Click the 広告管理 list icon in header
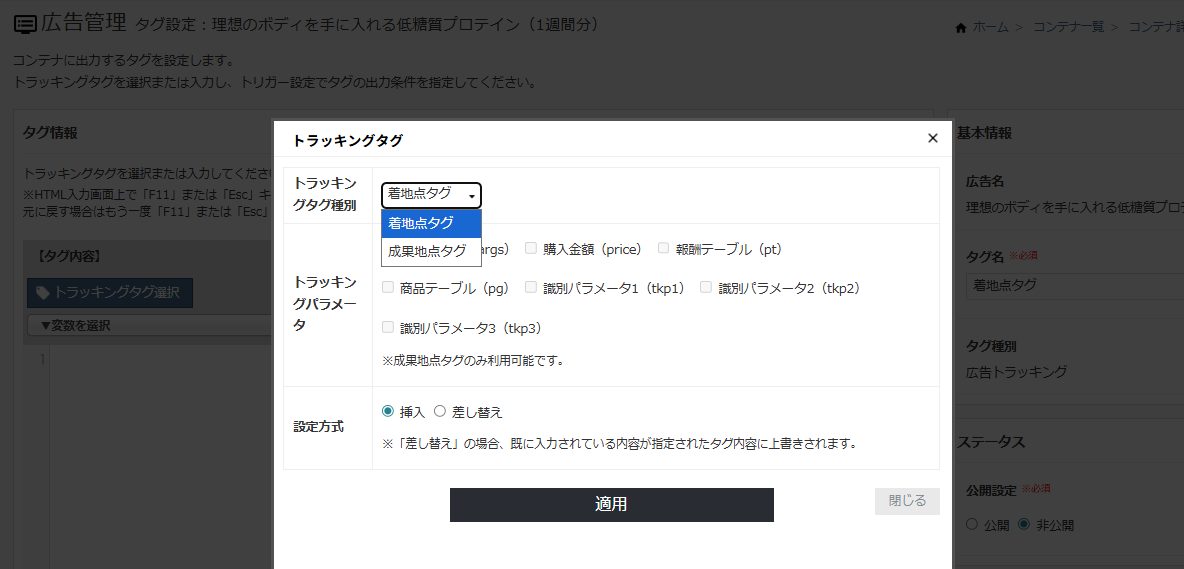1184x569 pixels. (x=25, y=23)
